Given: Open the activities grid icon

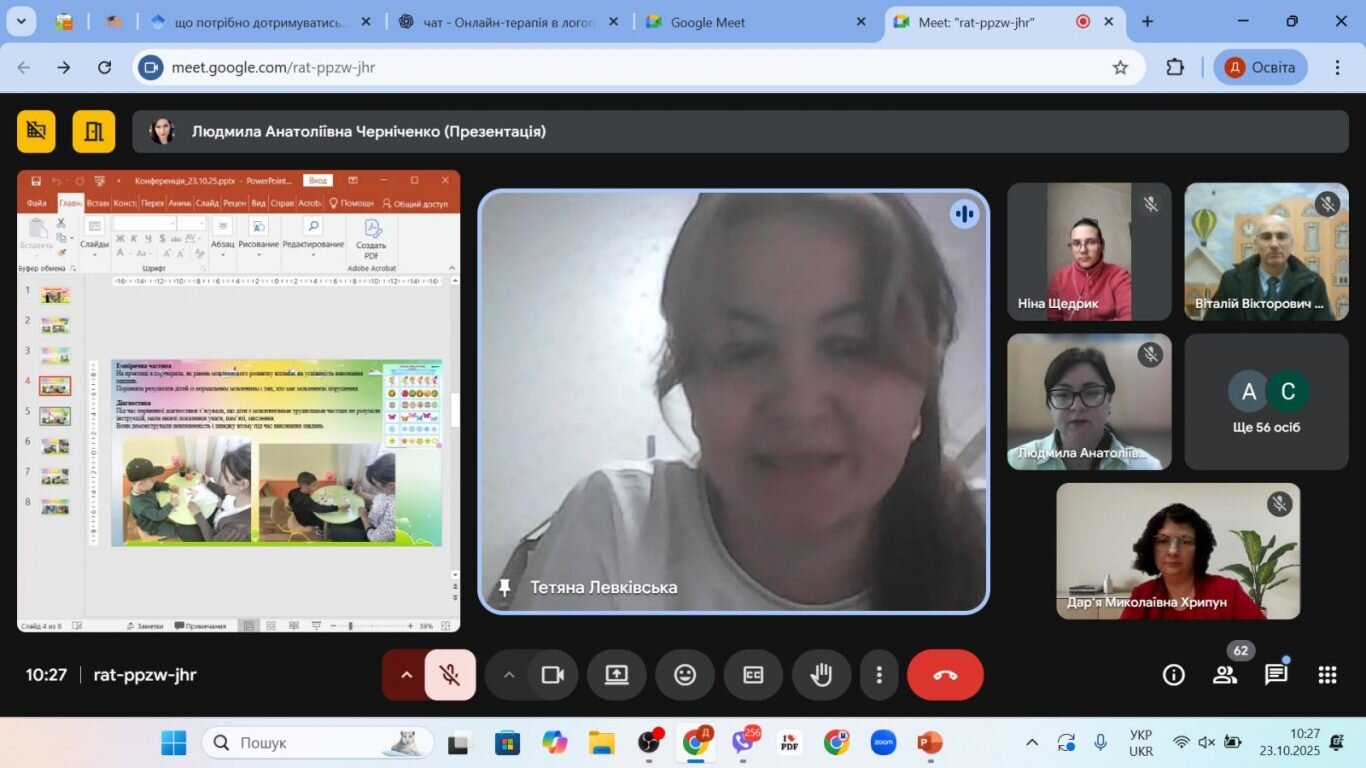Looking at the screenshot, I should [x=1327, y=675].
